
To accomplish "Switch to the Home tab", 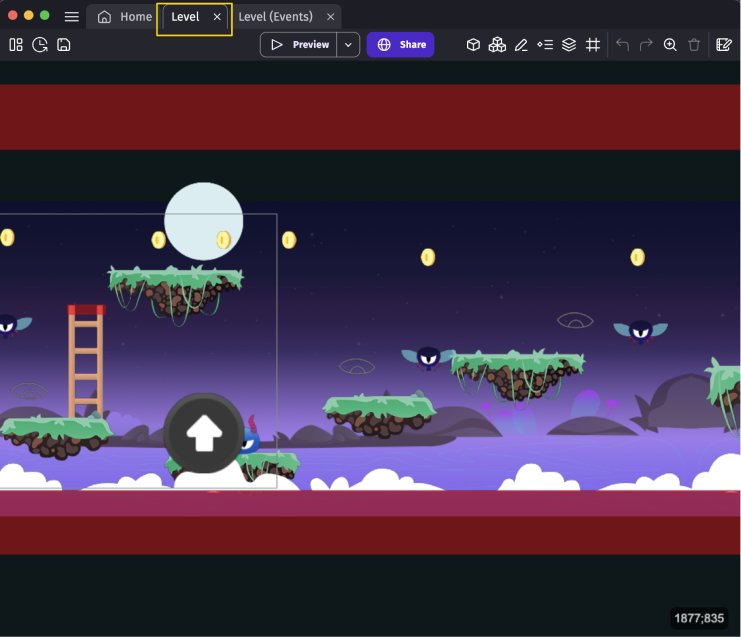I will (125, 17).
